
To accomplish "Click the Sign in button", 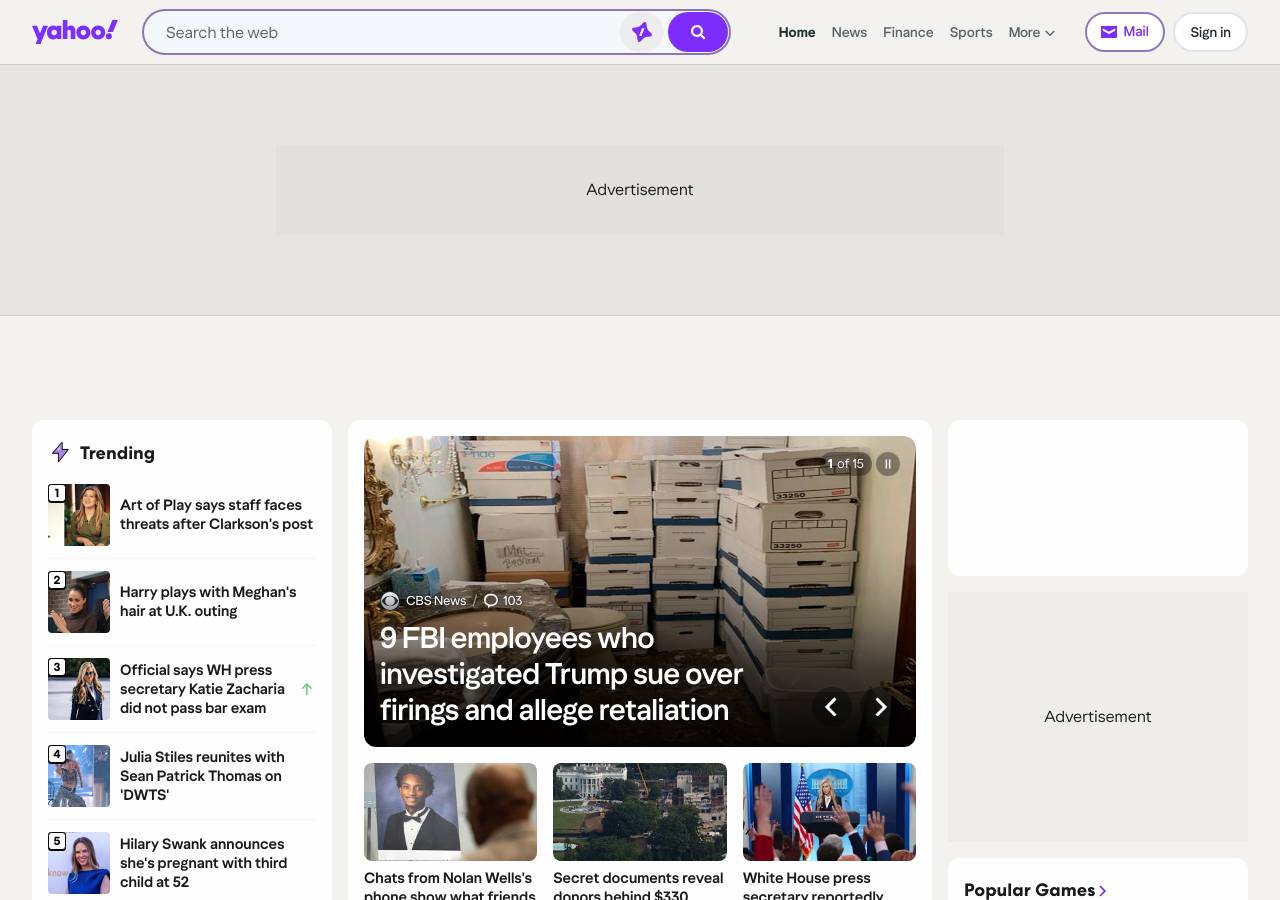I will coord(1210,32).
